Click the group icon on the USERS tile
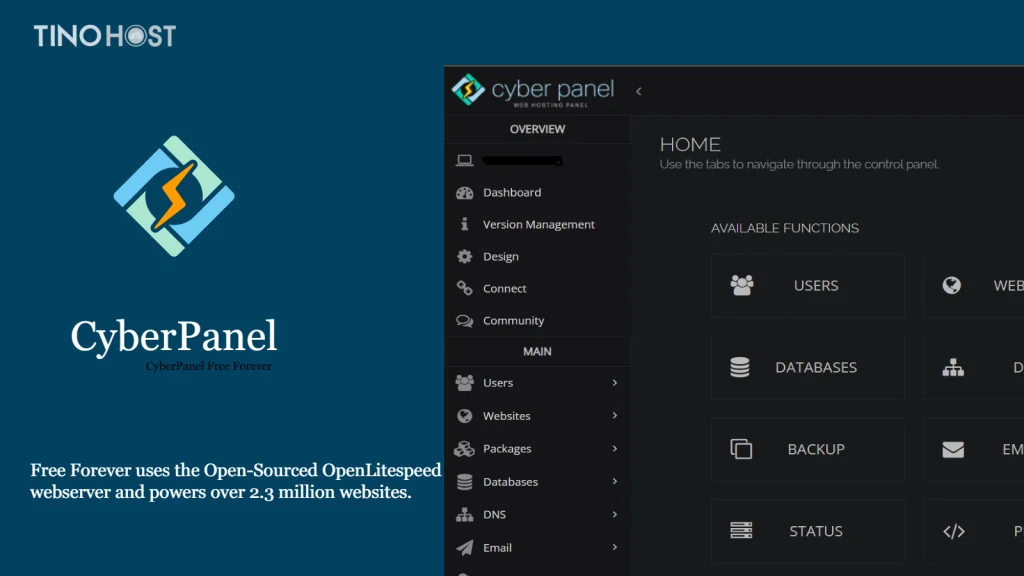The height and width of the screenshot is (576, 1024). click(742, 285)
